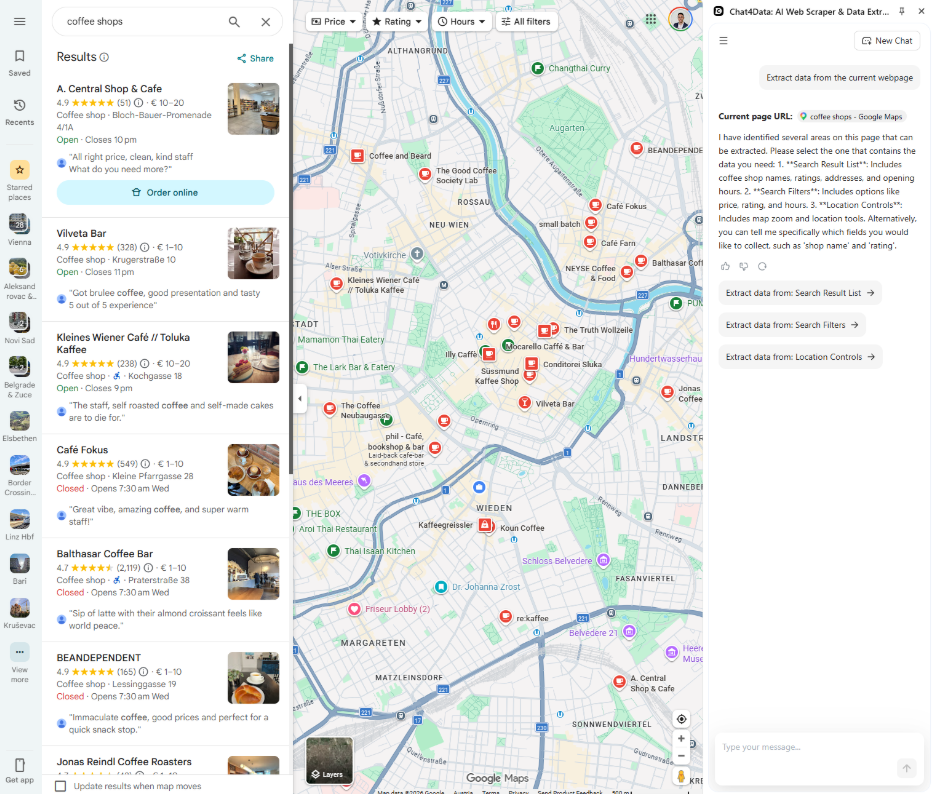The height and width of the screenshot is (794, 932).
Task: Click the search magnifier icon
Action: point(234,22)
